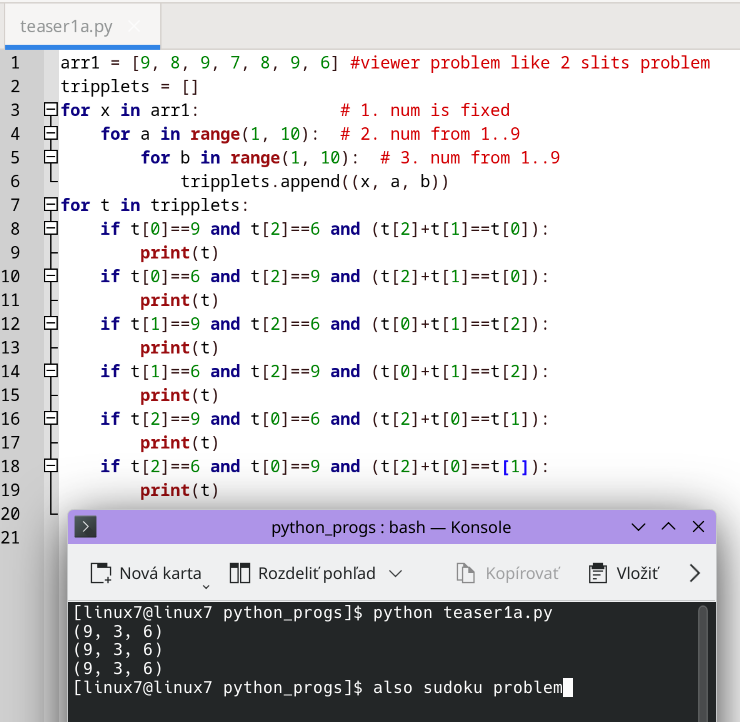740x722 pixels.
Task: Click the comment '# 2. num from 1..9'
Action: coord(430,134)
